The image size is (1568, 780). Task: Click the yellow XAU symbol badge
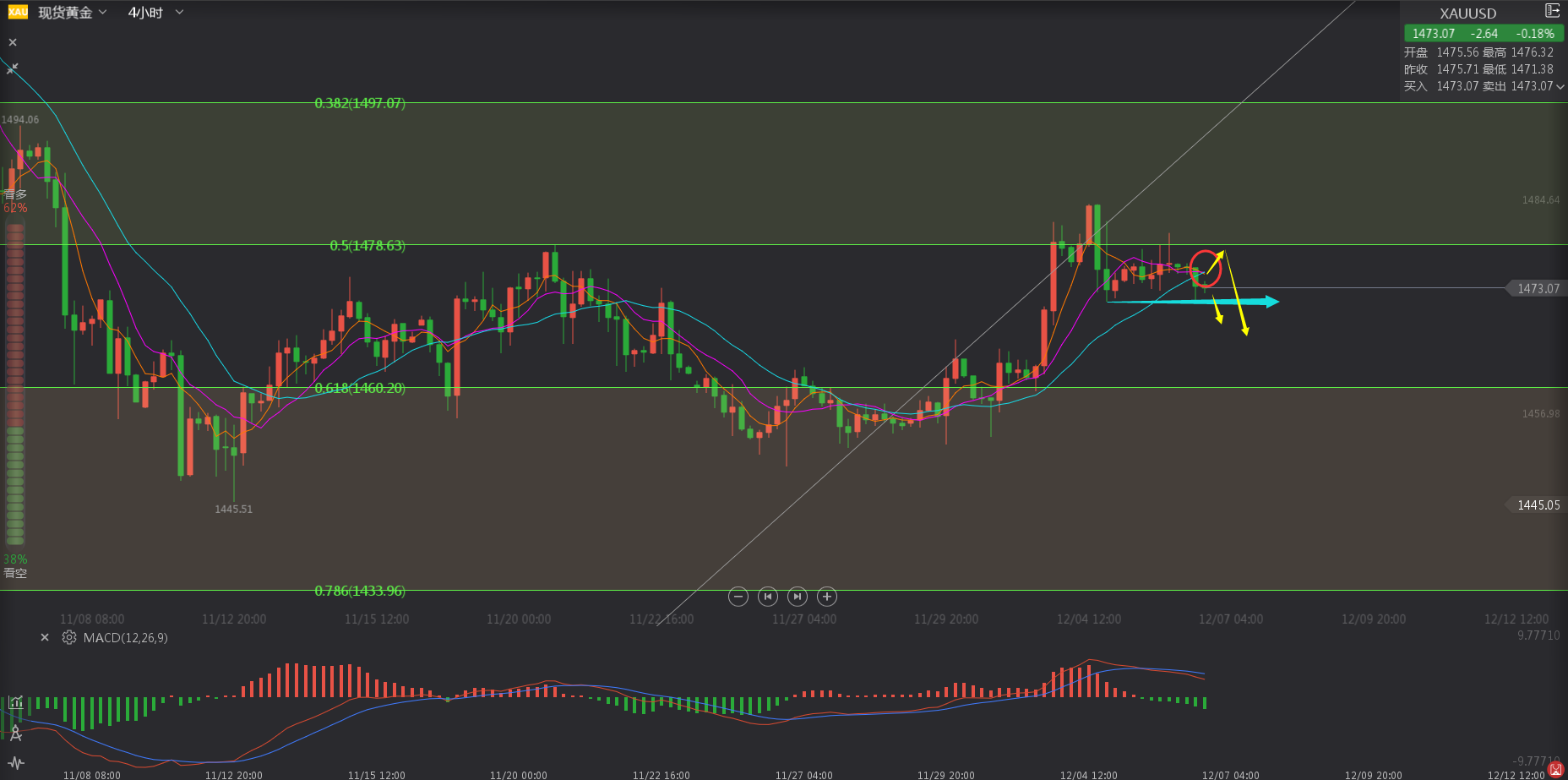[18, 12]
